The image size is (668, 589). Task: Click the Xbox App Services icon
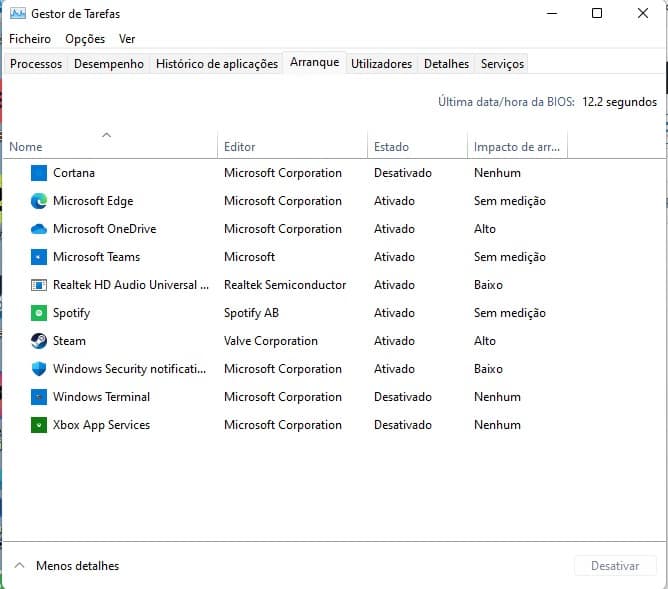click(39, 425)
